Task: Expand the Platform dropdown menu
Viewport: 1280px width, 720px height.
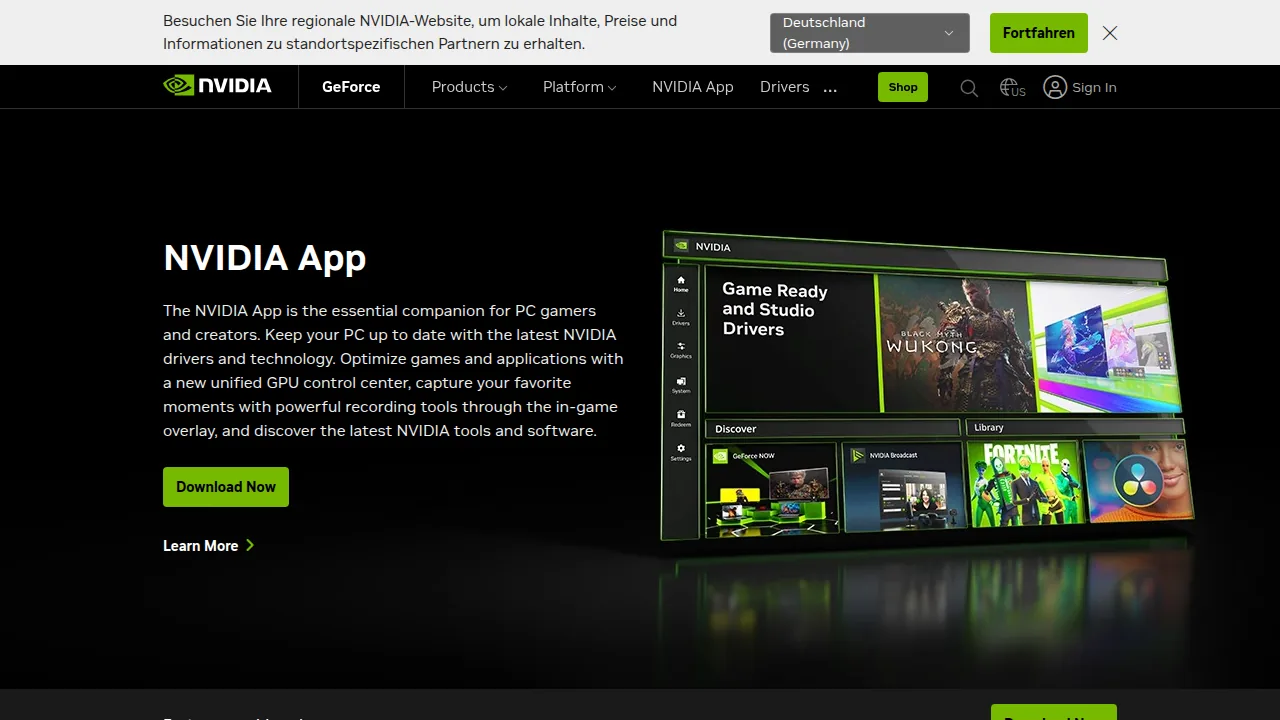Action: click(x=579, y=87)
